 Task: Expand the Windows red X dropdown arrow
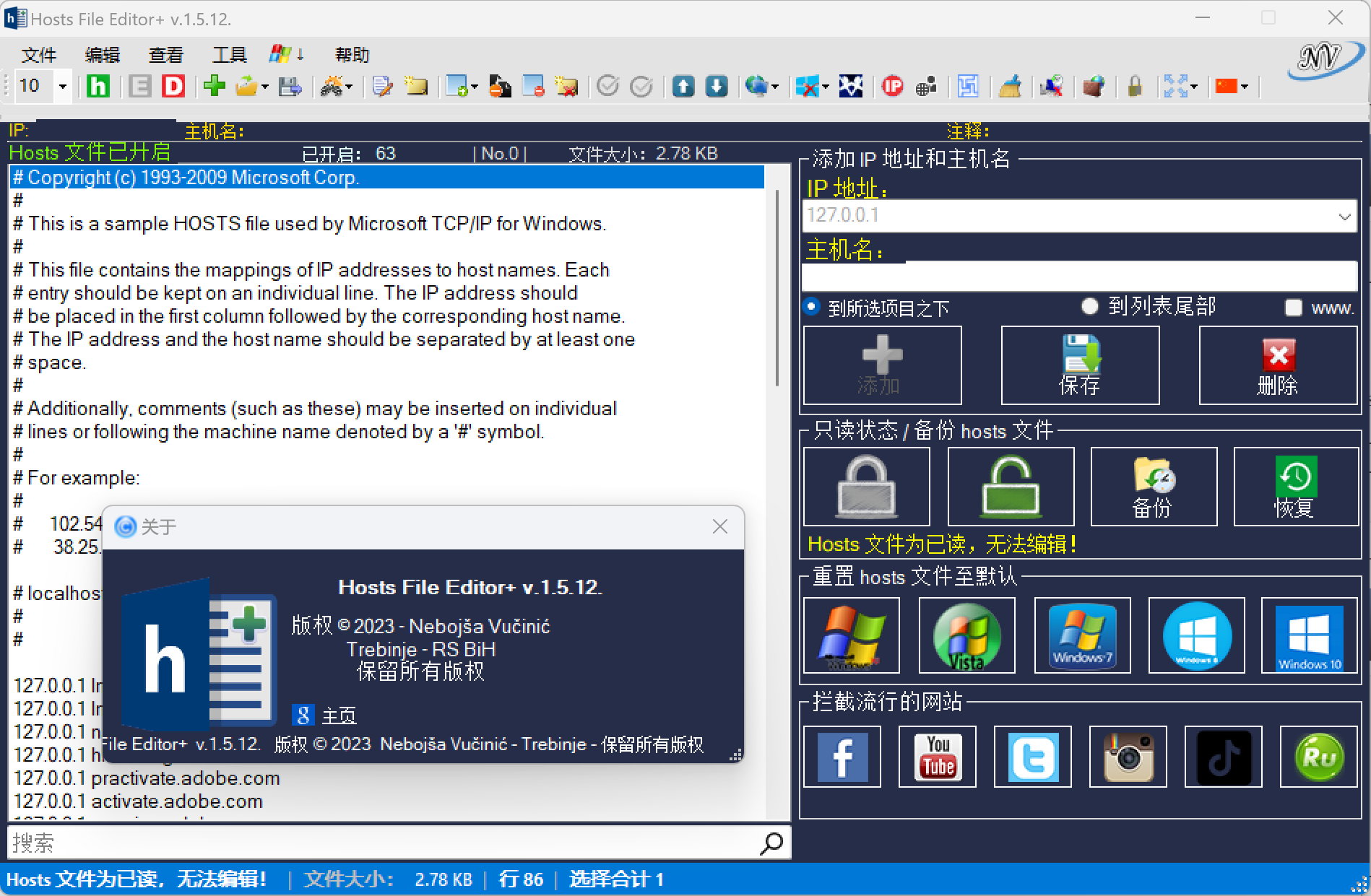(x=826, y=87)
